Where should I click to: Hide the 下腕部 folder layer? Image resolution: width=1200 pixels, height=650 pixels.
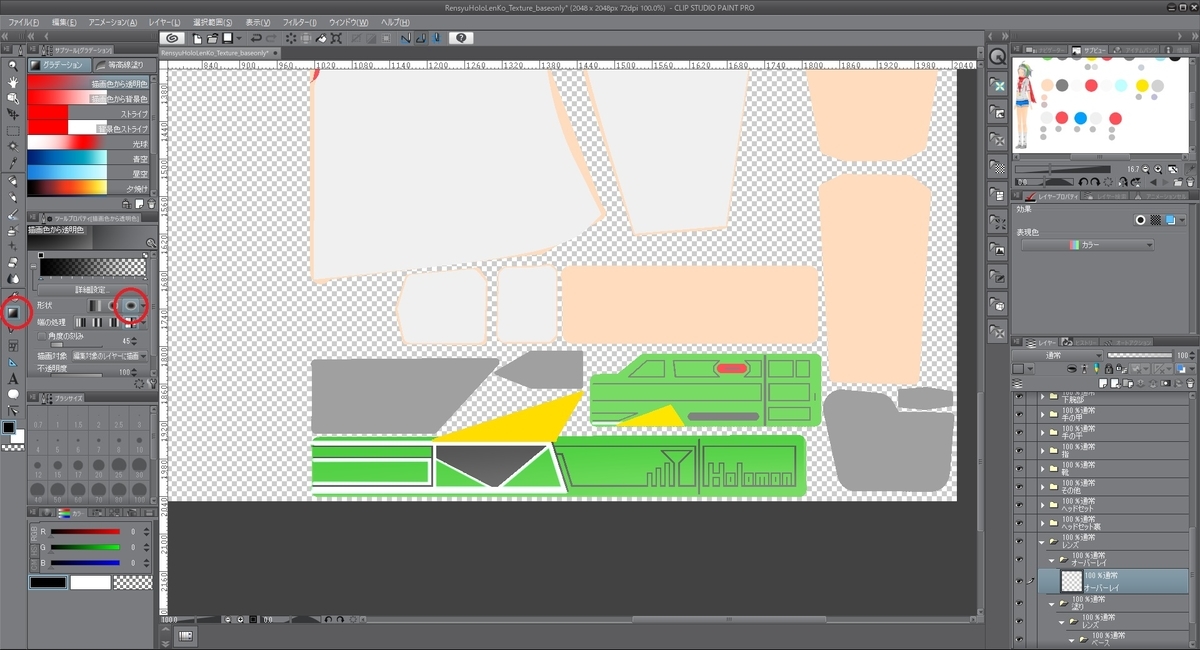pyautogui.click(x=1019, y=397)
